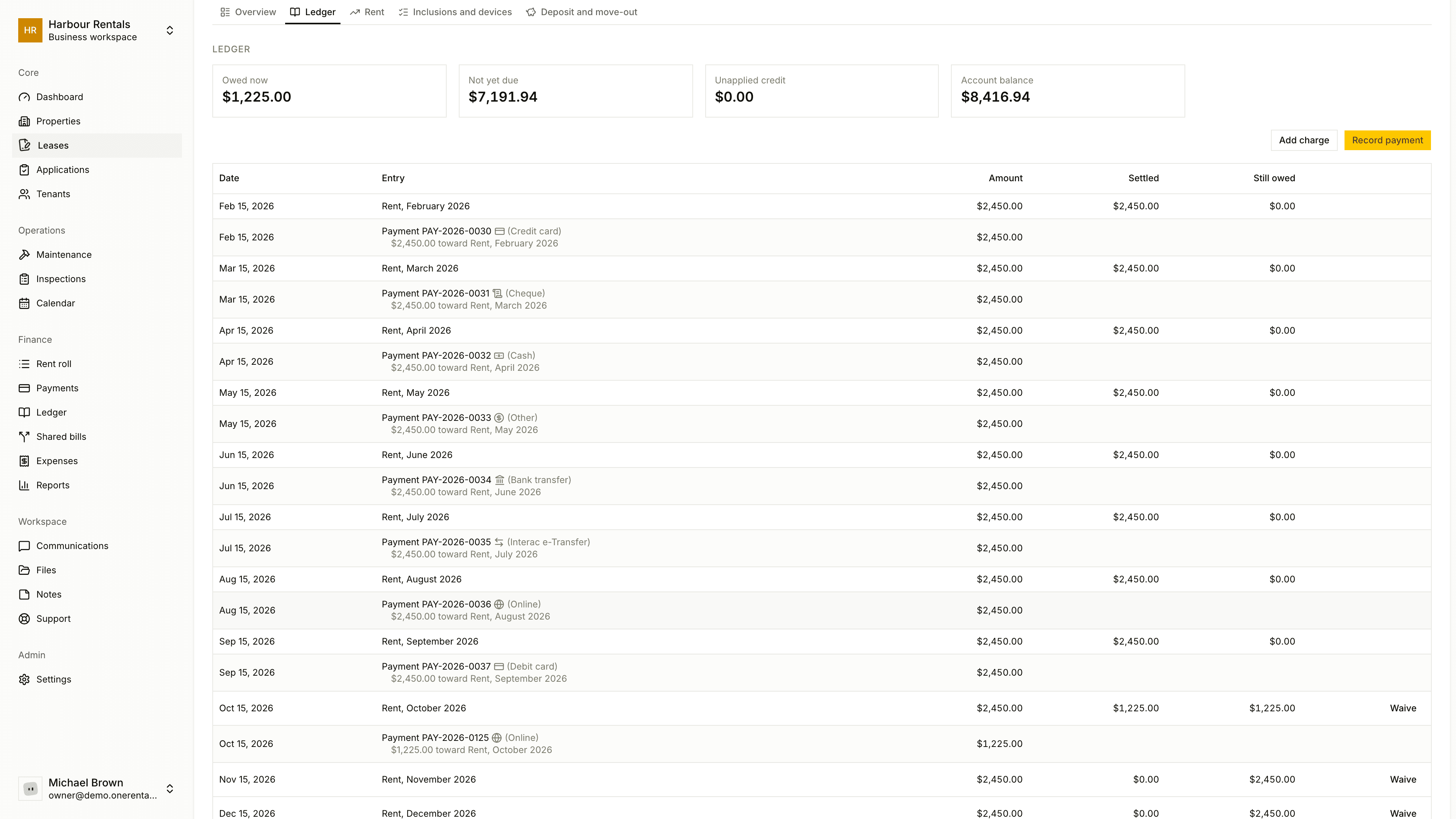The width and height of the screenshot is (1456, 819).
Task: Select the Leases icon in sidebar
Action: [x=24, y=146]
